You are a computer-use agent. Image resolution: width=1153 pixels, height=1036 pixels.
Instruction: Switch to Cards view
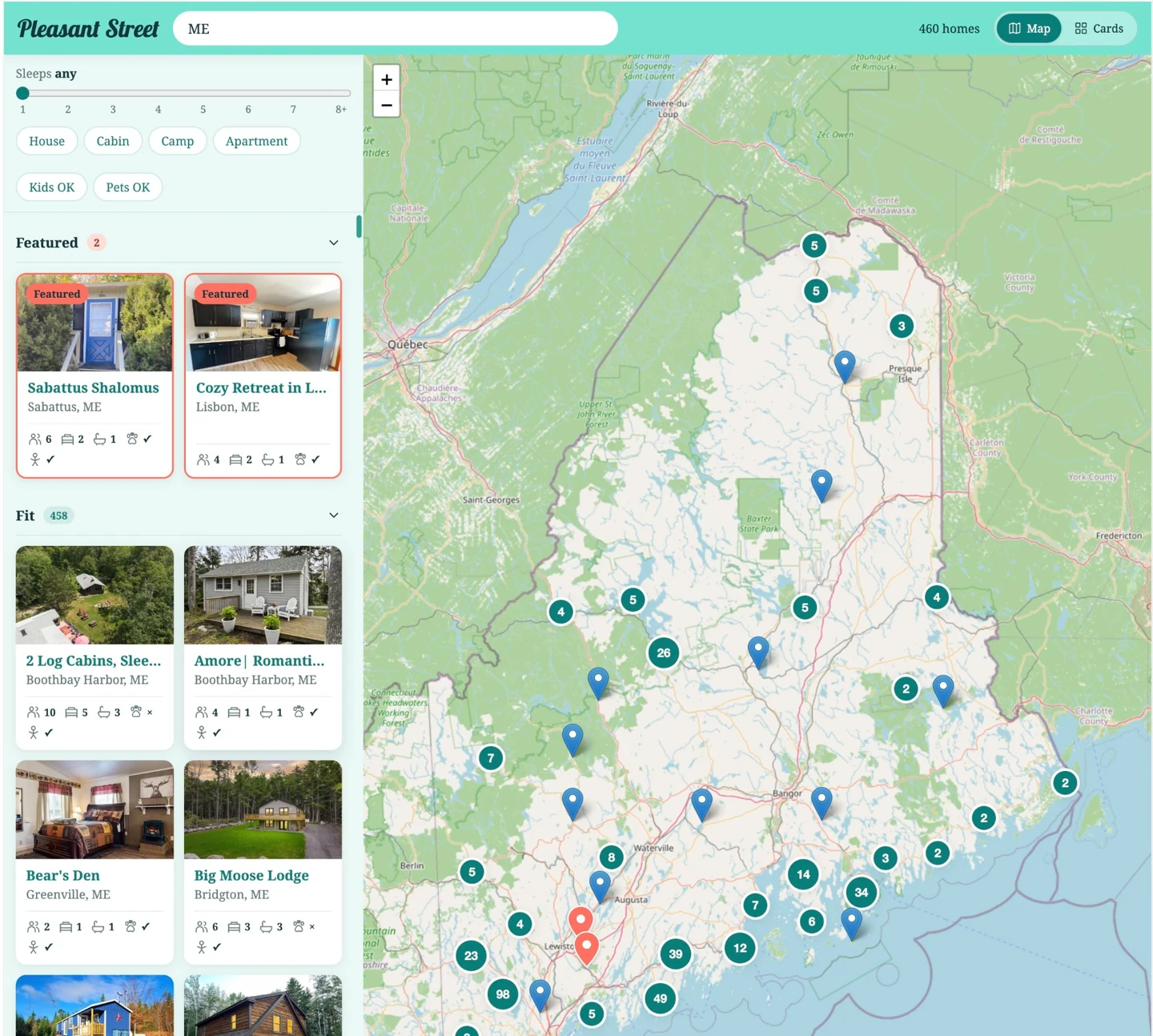pyautogui.click(x=1099, y=28)
